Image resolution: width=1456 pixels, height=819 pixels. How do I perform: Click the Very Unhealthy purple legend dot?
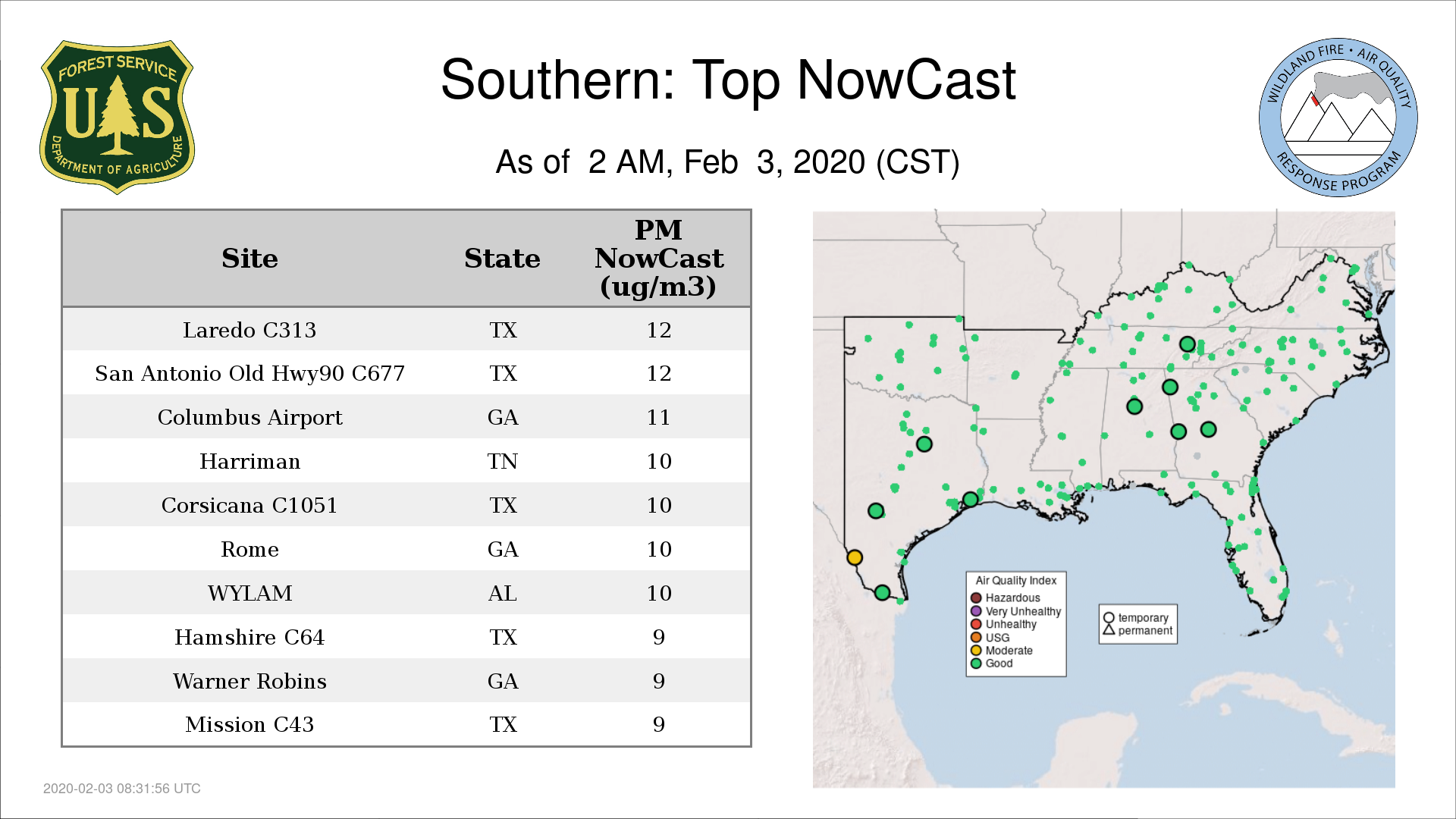pyautogui.click(x=976, y=611)
